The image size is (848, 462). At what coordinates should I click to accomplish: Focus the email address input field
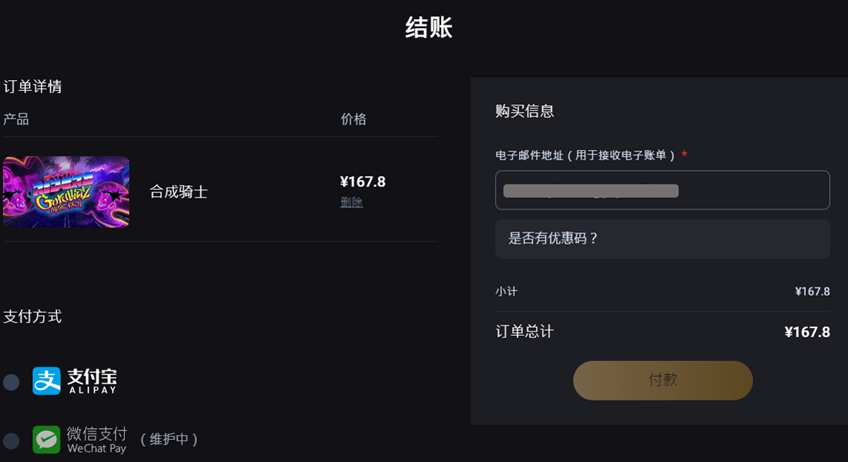tap(662, 190)
